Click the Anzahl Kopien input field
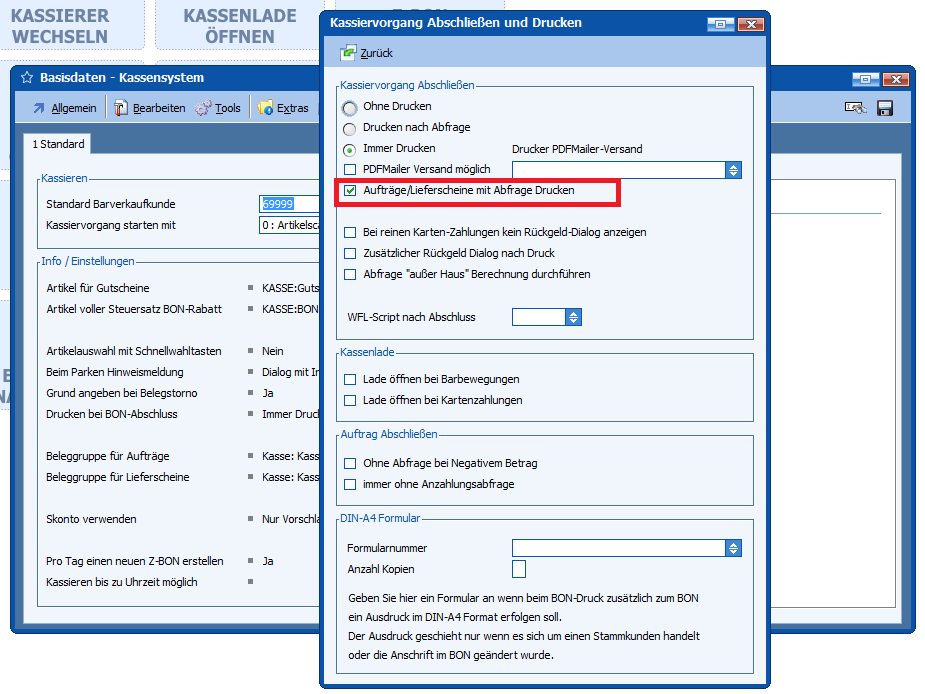 pos(519,569)
